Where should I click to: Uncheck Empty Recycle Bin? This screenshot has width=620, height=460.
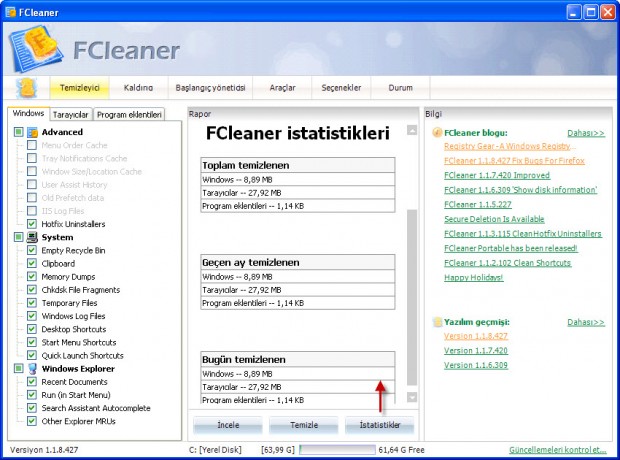(32, 250)
